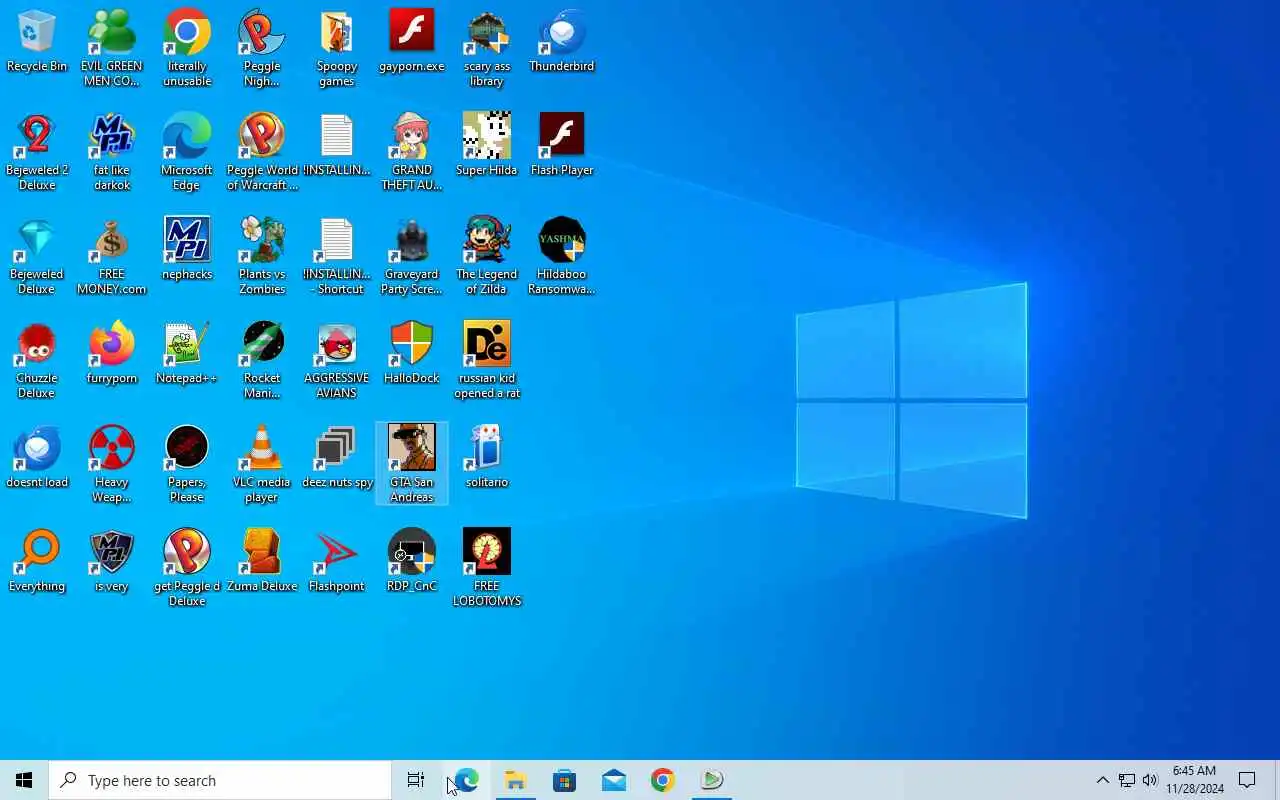The width and height of the screenshot is (1280, 800).
Task: Open Microsoft Store from the taskbar
Action: click(x=564, y=780)
